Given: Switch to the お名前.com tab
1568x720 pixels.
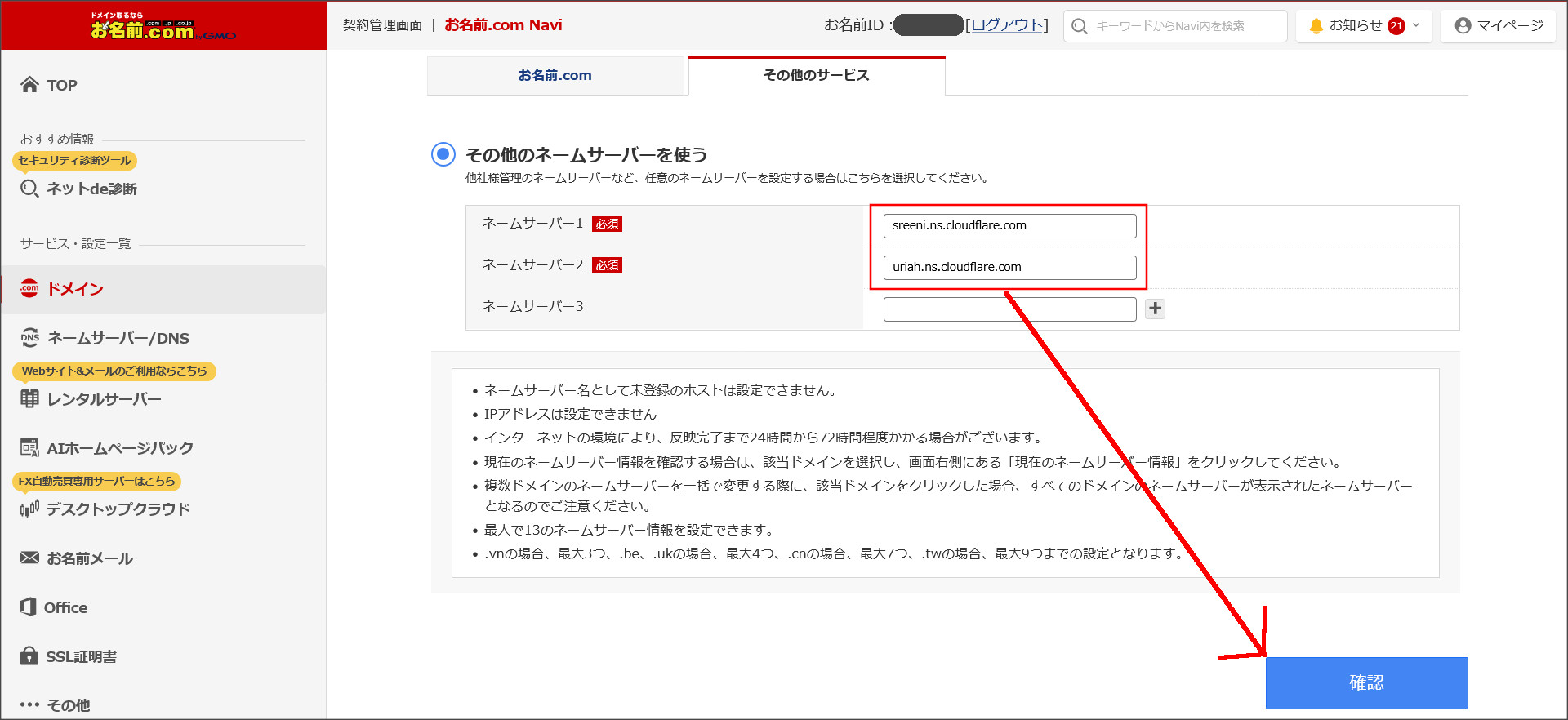Looking at the screenshot, I should 555,75.
